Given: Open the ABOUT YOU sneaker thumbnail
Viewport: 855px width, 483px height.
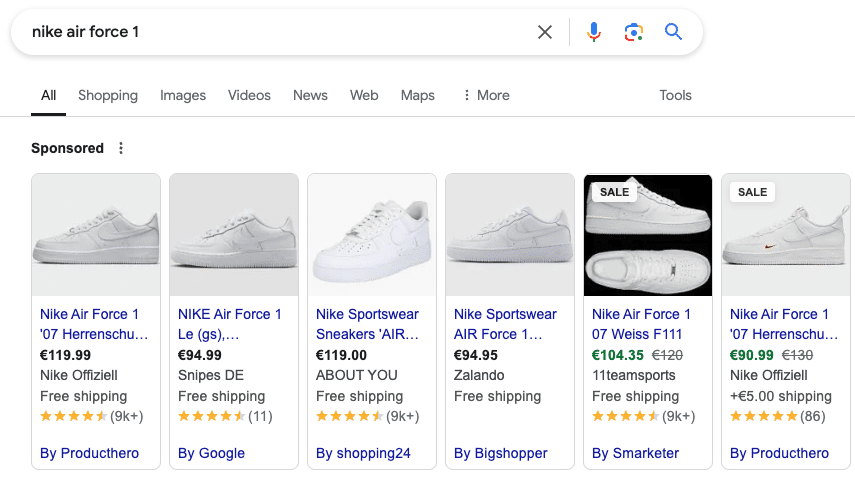Looking at the screenshot, I should [372, 235].
